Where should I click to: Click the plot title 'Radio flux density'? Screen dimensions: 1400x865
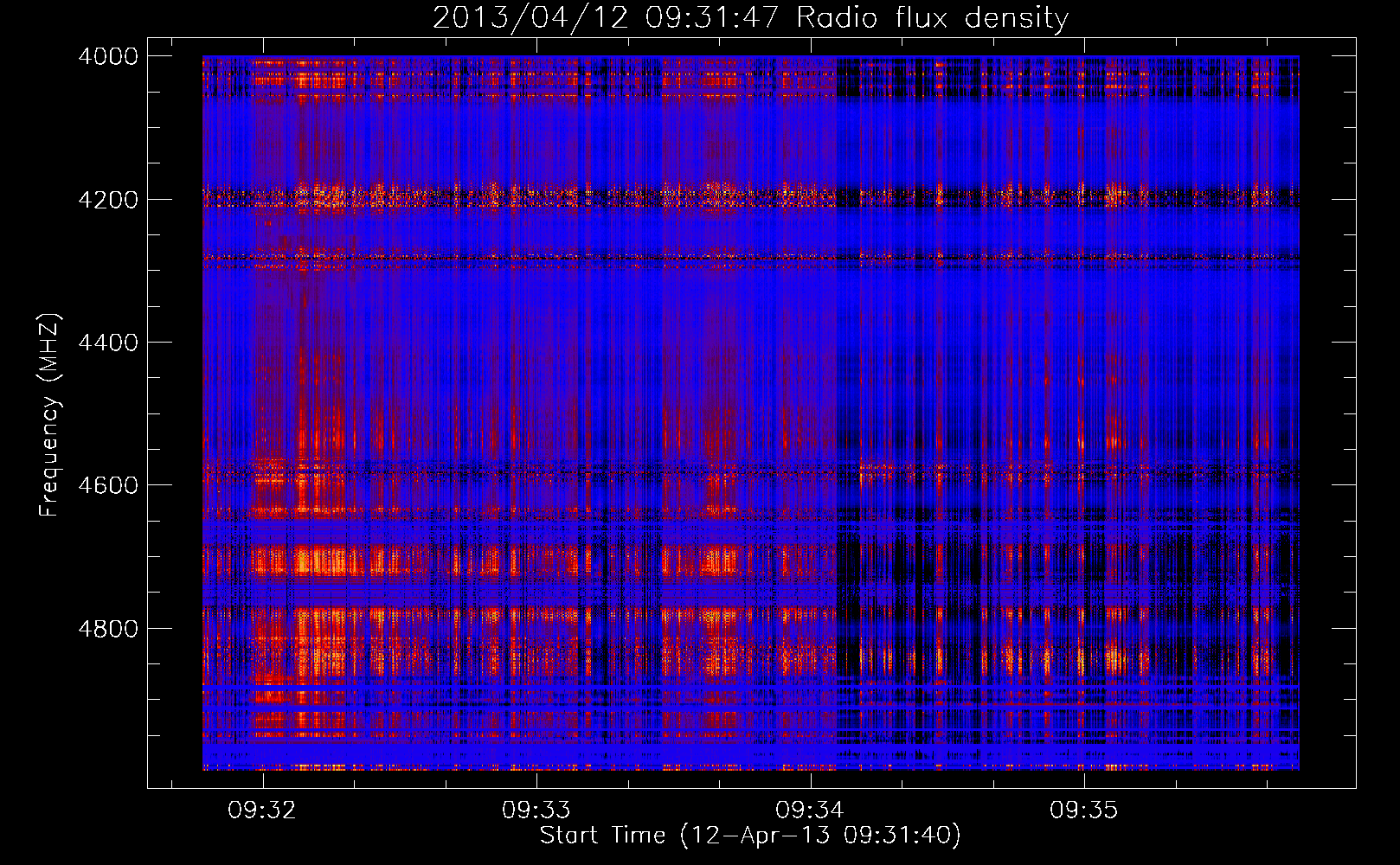[933, 18]
